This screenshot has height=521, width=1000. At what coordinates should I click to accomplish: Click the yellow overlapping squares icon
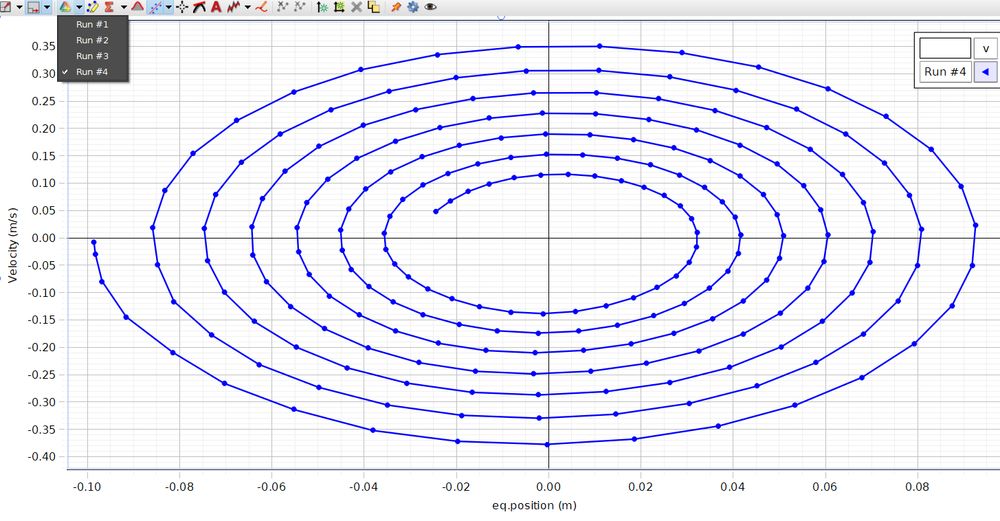[374, 7]
